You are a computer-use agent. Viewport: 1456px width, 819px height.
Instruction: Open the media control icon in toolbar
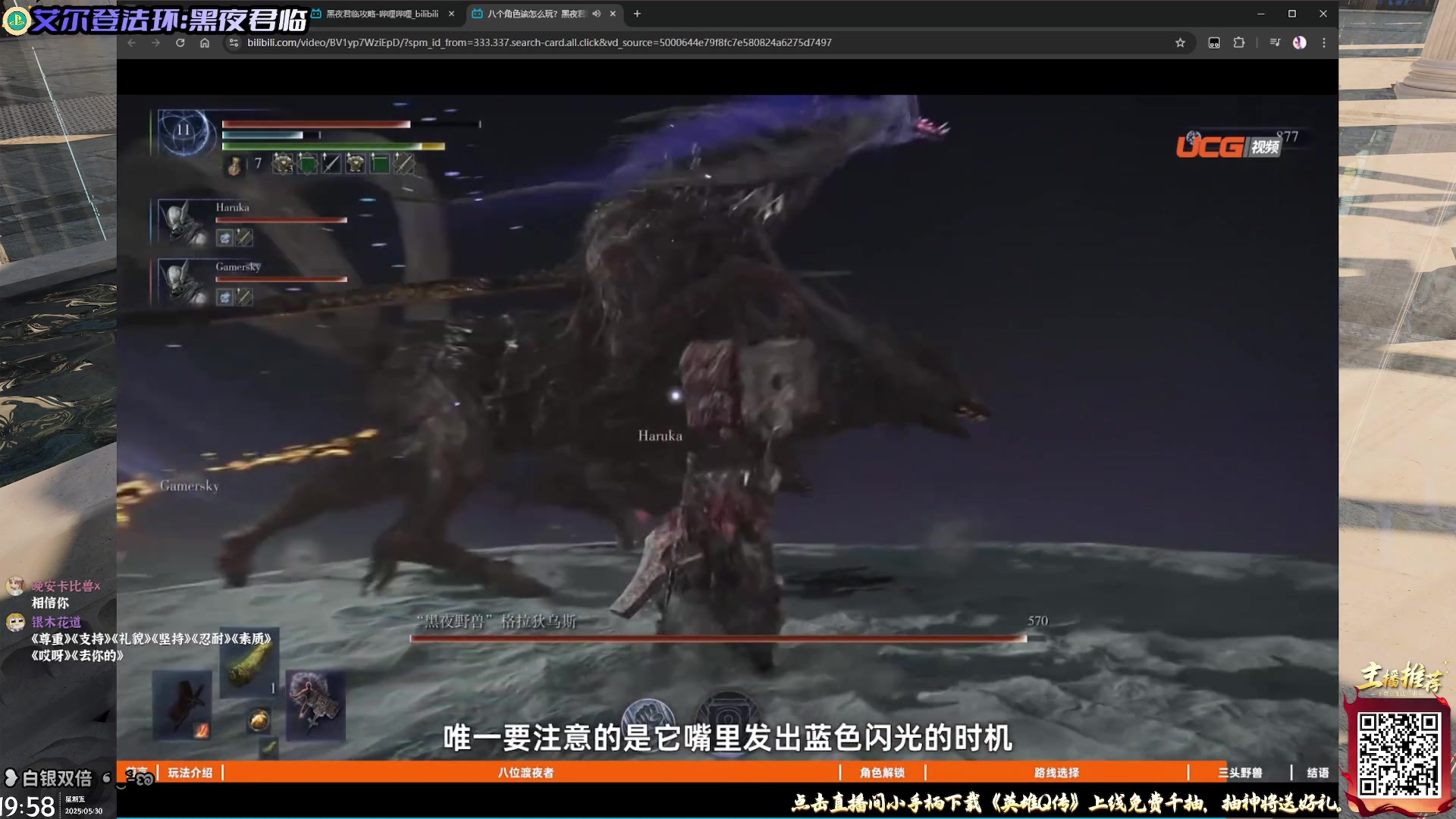pos(1275,43)
